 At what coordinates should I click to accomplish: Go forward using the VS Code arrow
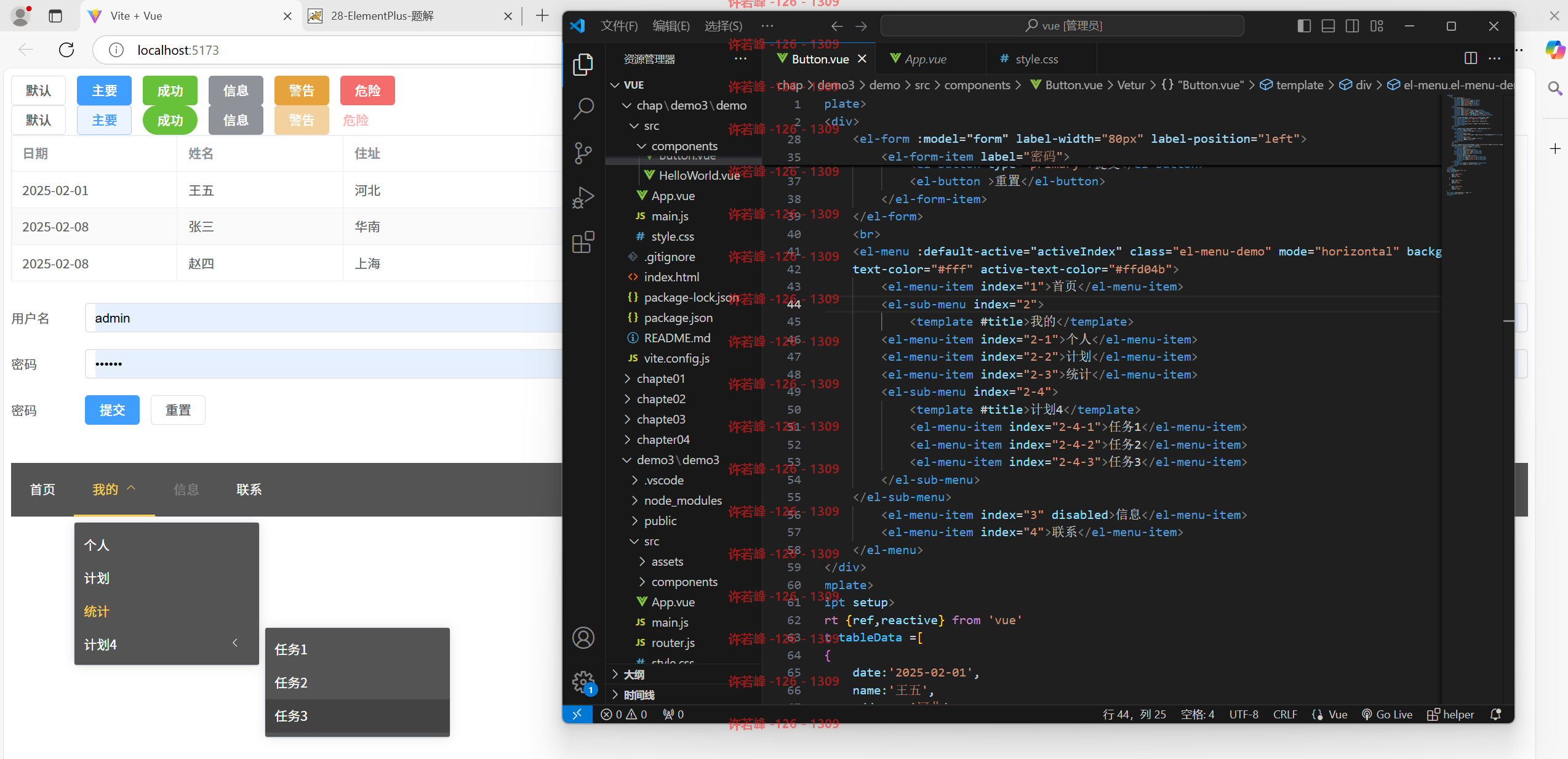pyautogui.click(x=861, y=26)
